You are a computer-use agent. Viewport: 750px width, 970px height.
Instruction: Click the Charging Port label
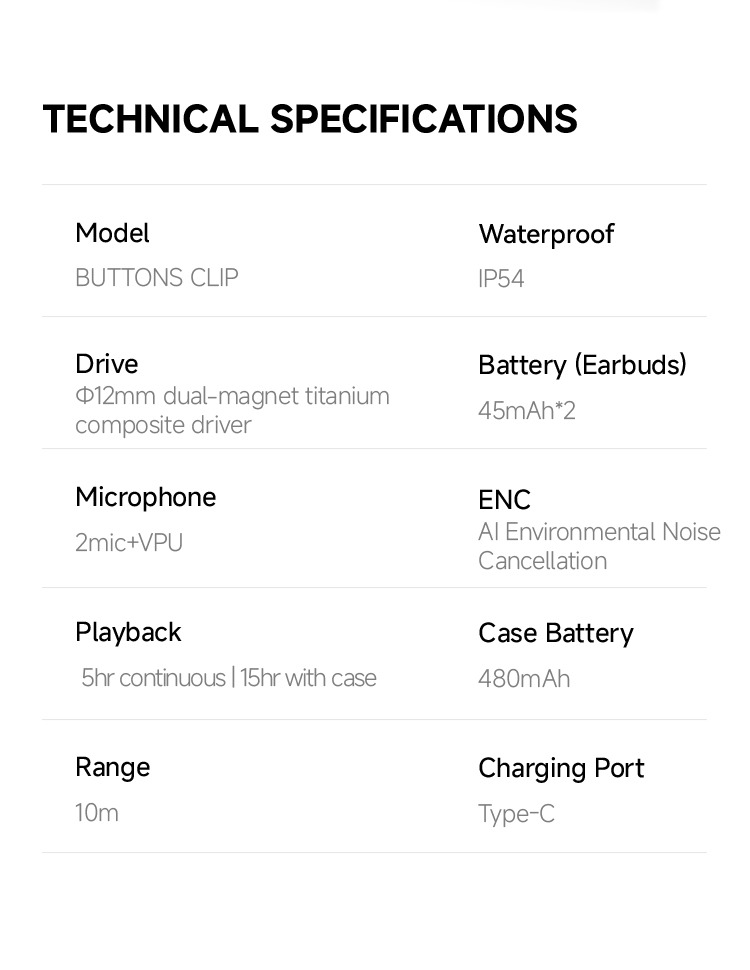coord(561,768)
